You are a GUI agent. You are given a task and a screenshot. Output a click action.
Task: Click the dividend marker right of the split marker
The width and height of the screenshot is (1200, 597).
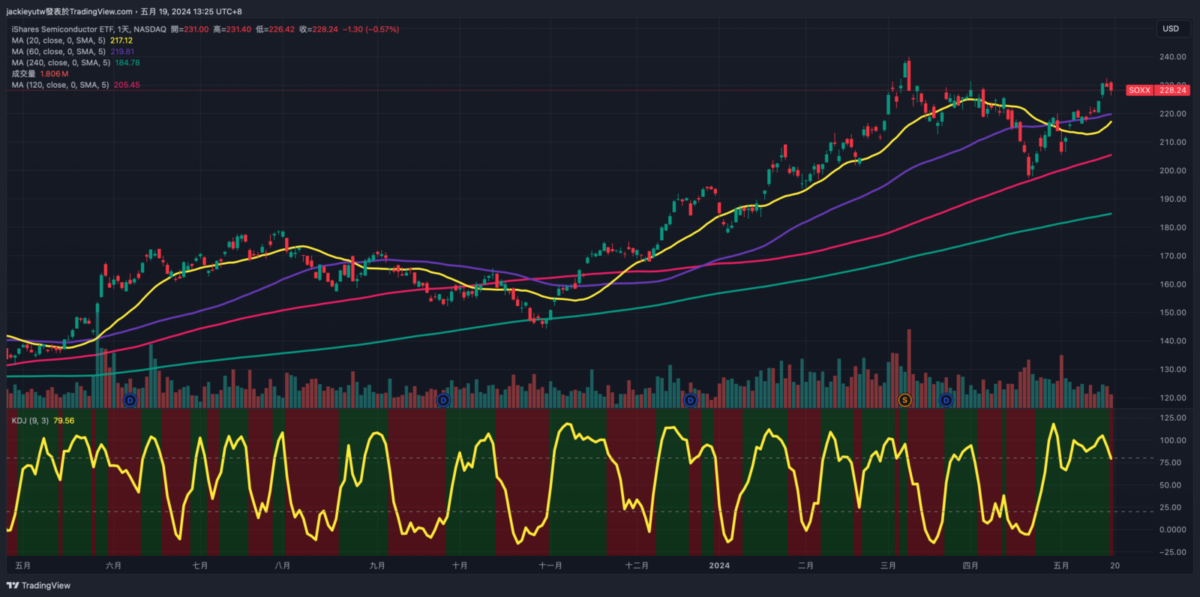click(946, 400)
